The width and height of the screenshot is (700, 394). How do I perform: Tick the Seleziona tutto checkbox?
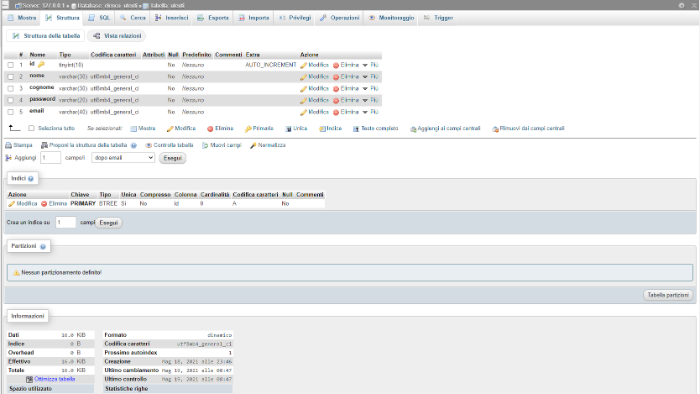pos(31,128)
